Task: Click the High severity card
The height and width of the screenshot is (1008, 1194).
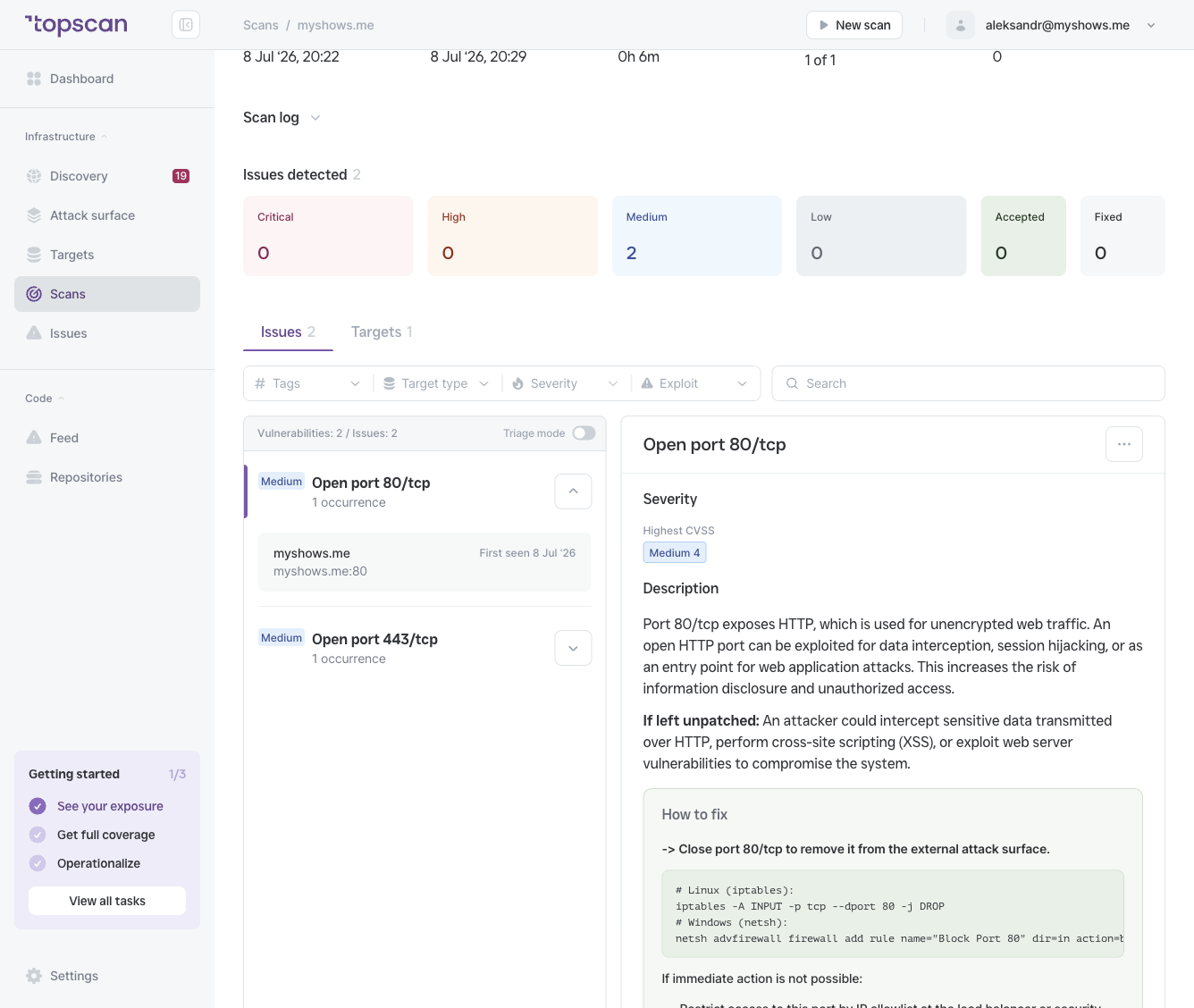Action: pyautogui.click(x=513, y=236)
